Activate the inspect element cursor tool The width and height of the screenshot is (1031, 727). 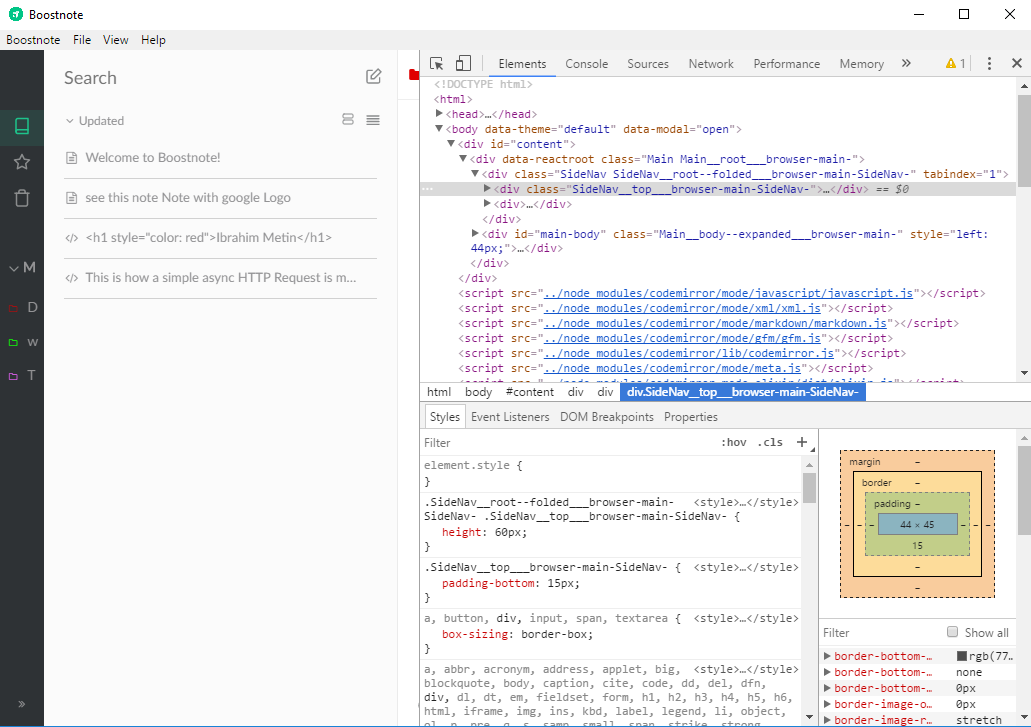436,62
